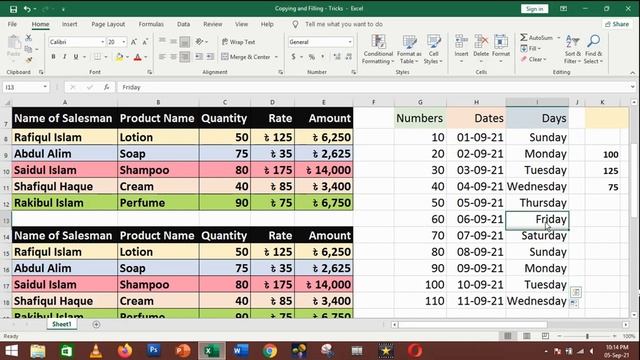Click the Insert Function fx icon
640x360 pixels.
[x=106, y=87]
